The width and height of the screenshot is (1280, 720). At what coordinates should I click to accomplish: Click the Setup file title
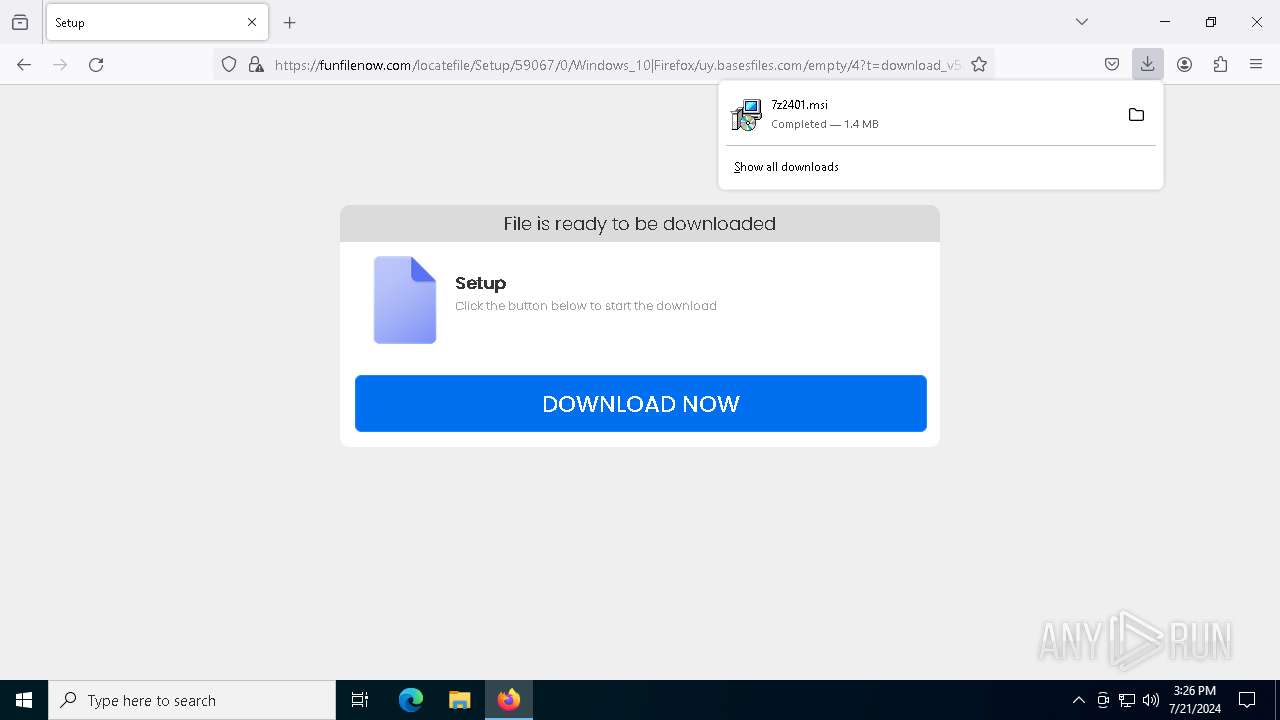pyautogui.click(x=481, y=283)
